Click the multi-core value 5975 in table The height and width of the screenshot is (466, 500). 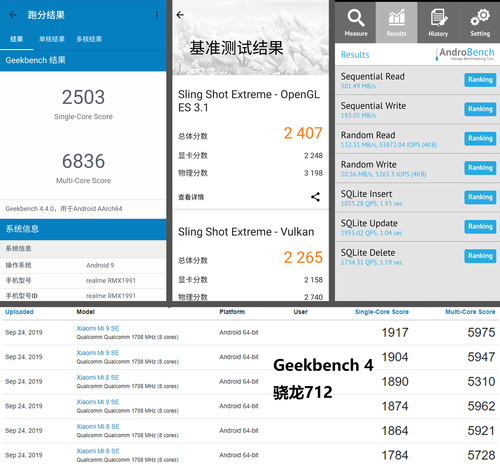click(481, 332)
